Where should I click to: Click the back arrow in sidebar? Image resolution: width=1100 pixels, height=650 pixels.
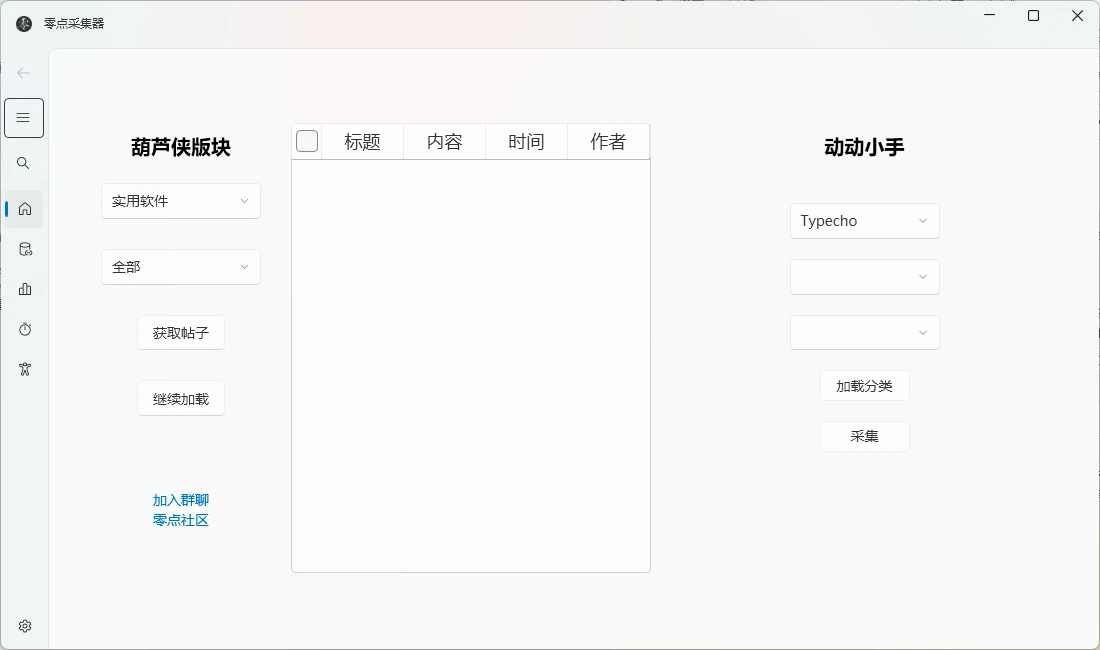24,73
